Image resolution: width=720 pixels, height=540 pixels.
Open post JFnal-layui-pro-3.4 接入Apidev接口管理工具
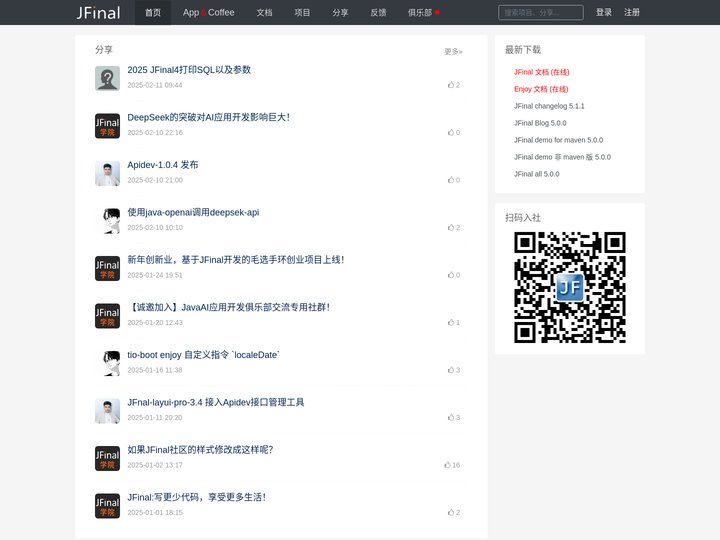click(x=216, y=402)
